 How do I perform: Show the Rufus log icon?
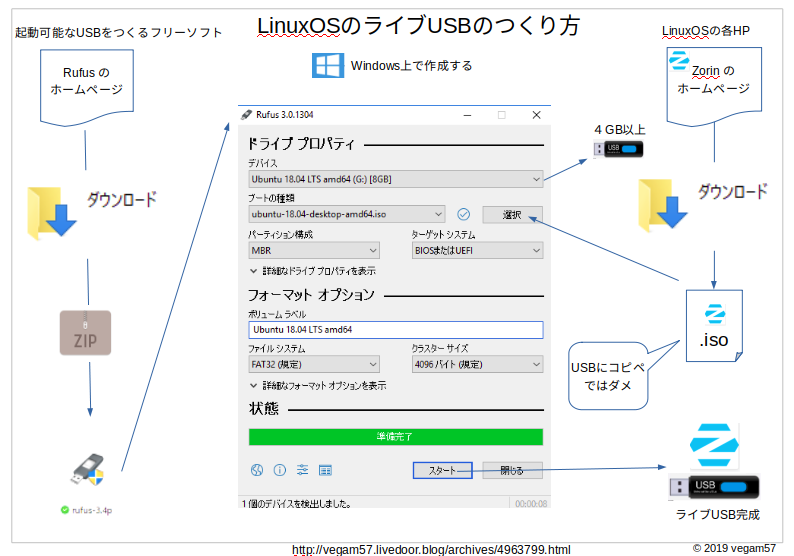pos(325,470)
